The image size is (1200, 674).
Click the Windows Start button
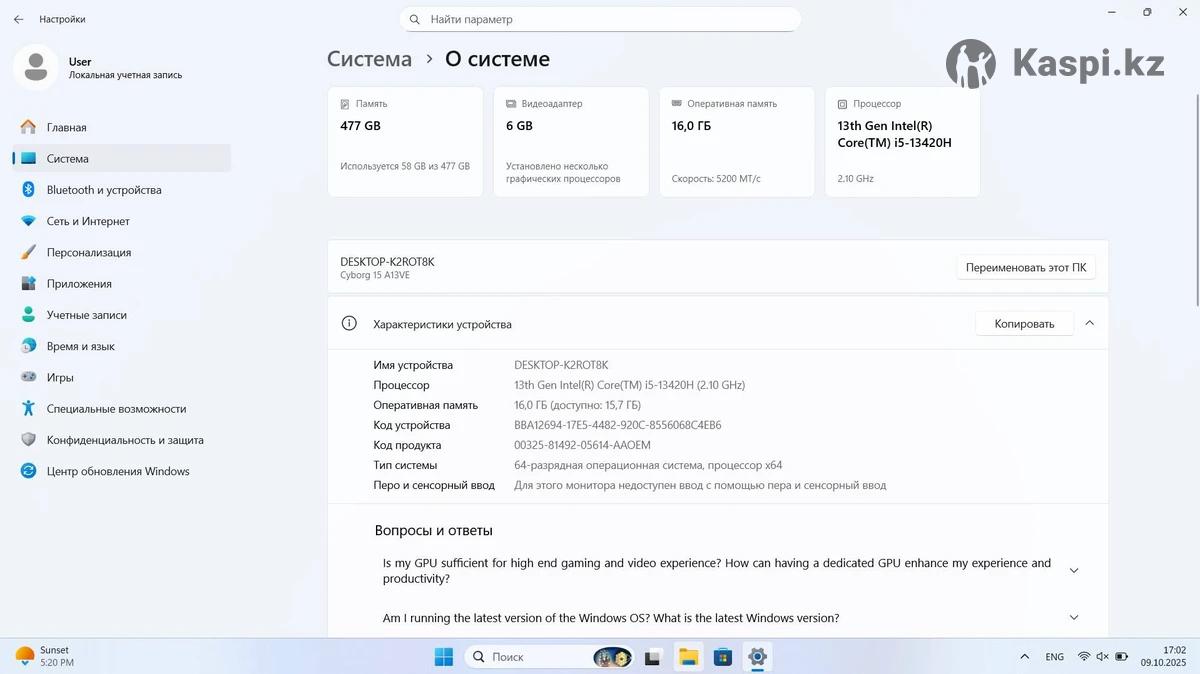pyautogui.click(x=443, y=657)
